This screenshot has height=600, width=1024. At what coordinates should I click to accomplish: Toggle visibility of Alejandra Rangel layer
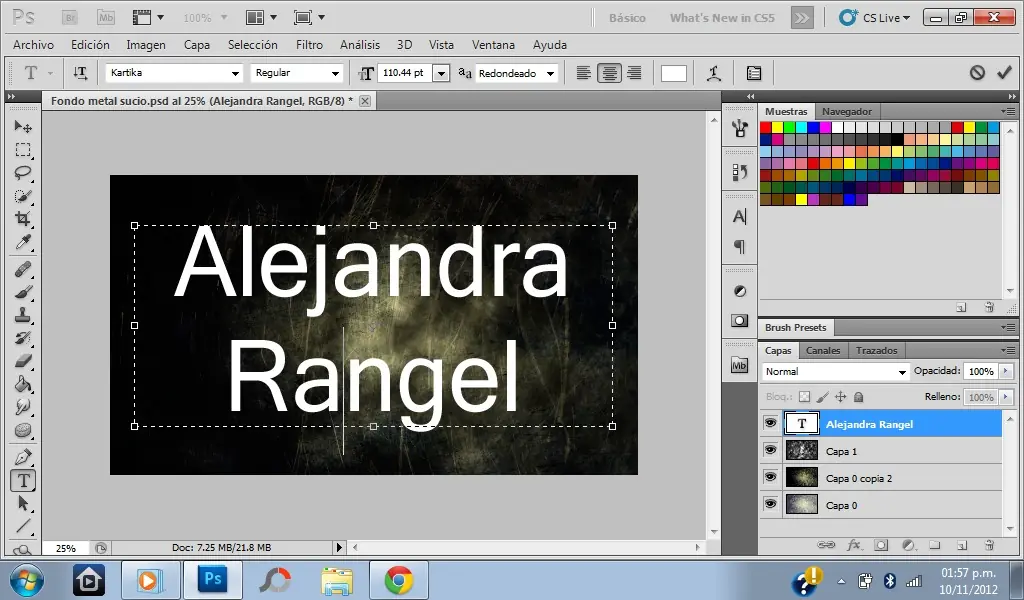click(769, 423)
